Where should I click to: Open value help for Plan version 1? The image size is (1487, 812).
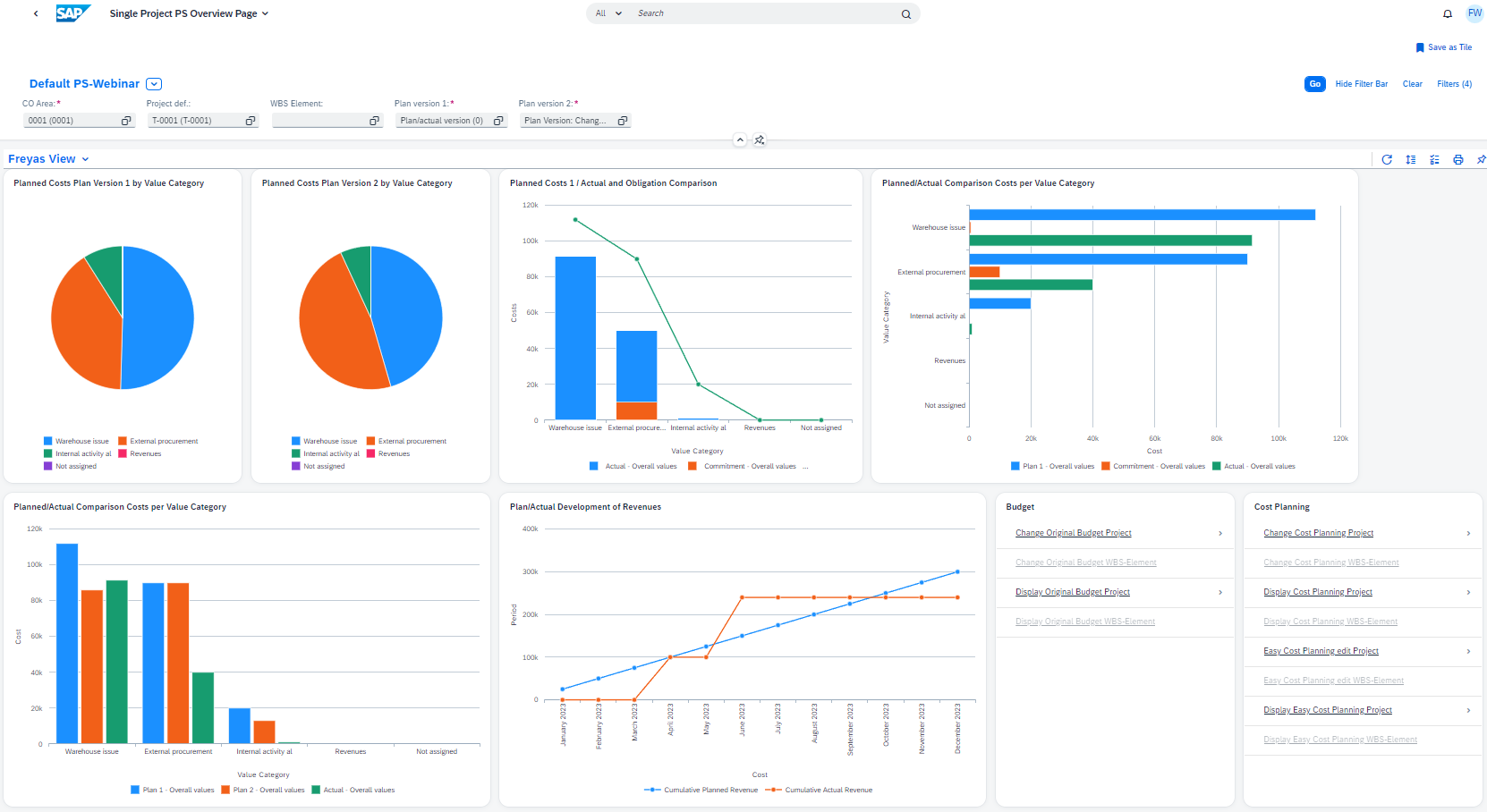pyautogui.click(x=498, y=121)
